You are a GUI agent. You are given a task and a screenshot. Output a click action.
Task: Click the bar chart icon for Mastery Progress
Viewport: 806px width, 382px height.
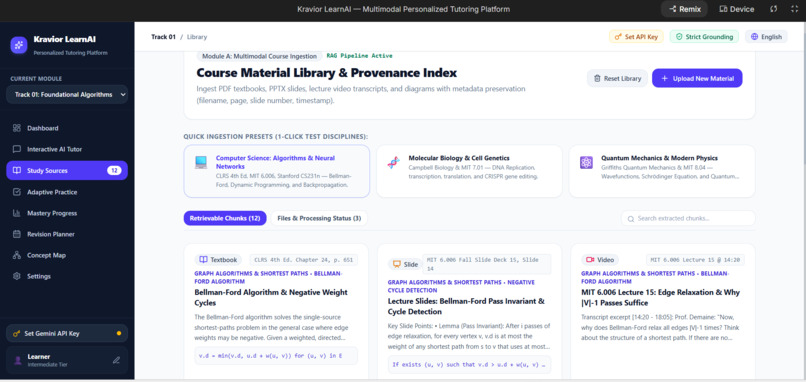coord(16,213)
